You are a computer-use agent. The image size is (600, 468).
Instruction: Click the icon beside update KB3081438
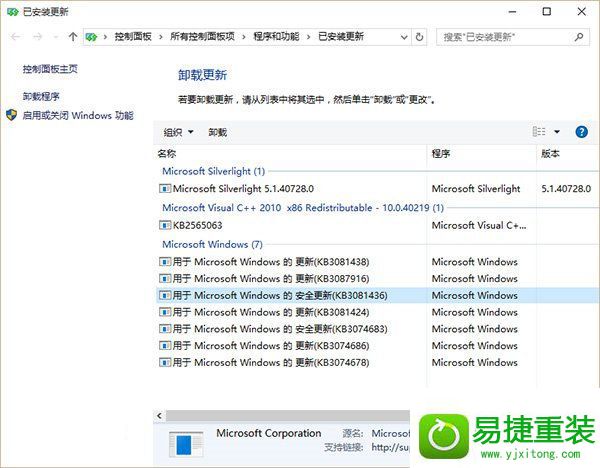[165, 262]
